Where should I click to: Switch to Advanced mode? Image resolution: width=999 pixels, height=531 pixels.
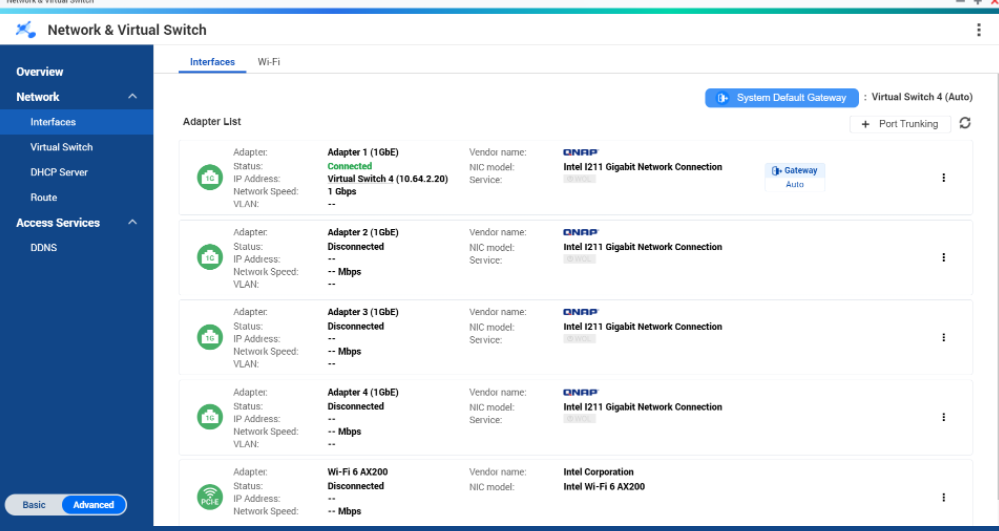coord(94,505)
